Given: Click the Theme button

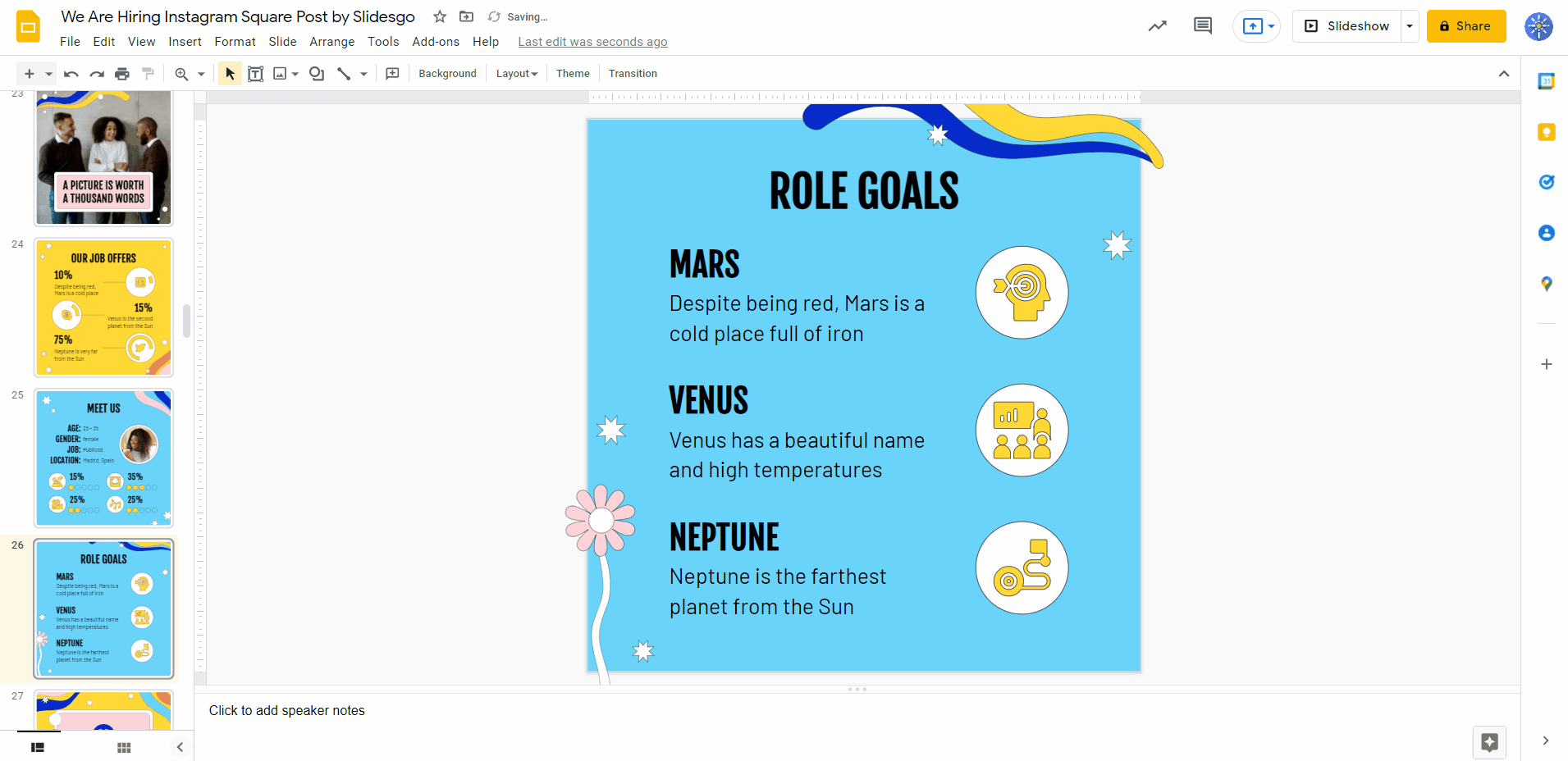Looking at the screenshot, I should pyautogui.click(x=573, y=74).
